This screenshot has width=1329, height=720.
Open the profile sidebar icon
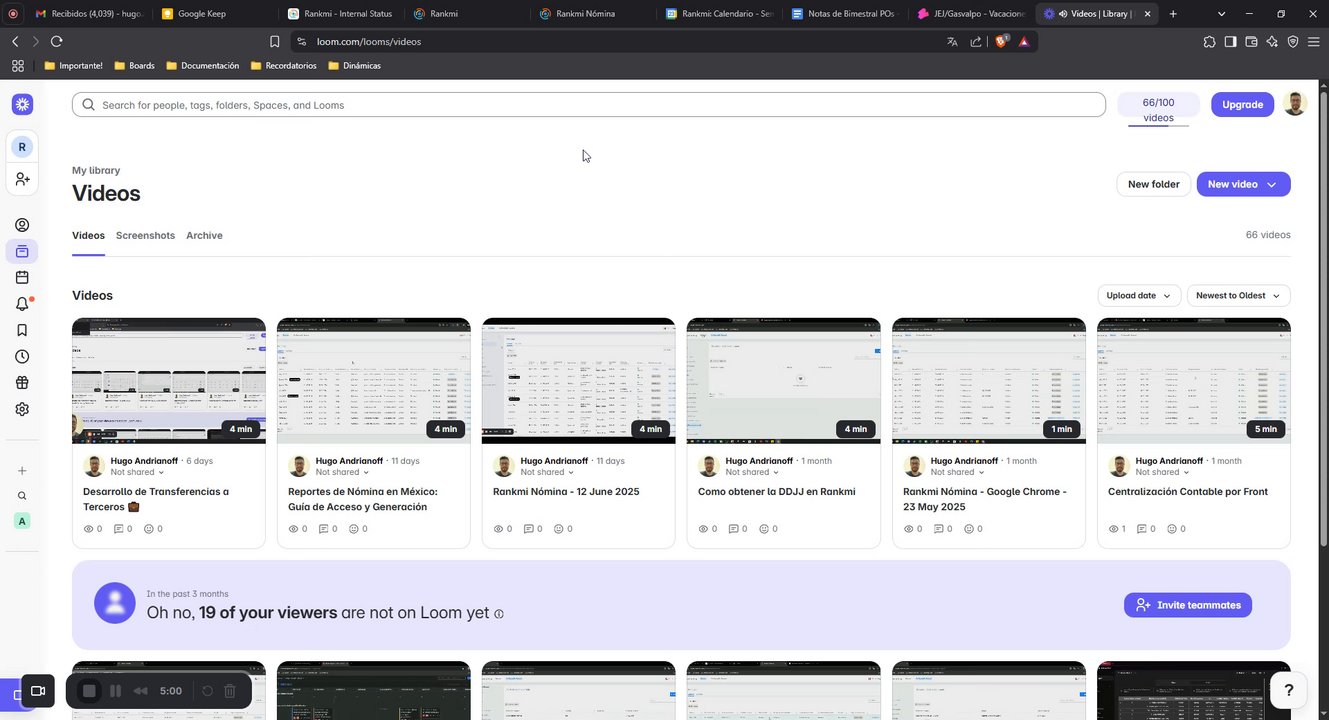22,225
